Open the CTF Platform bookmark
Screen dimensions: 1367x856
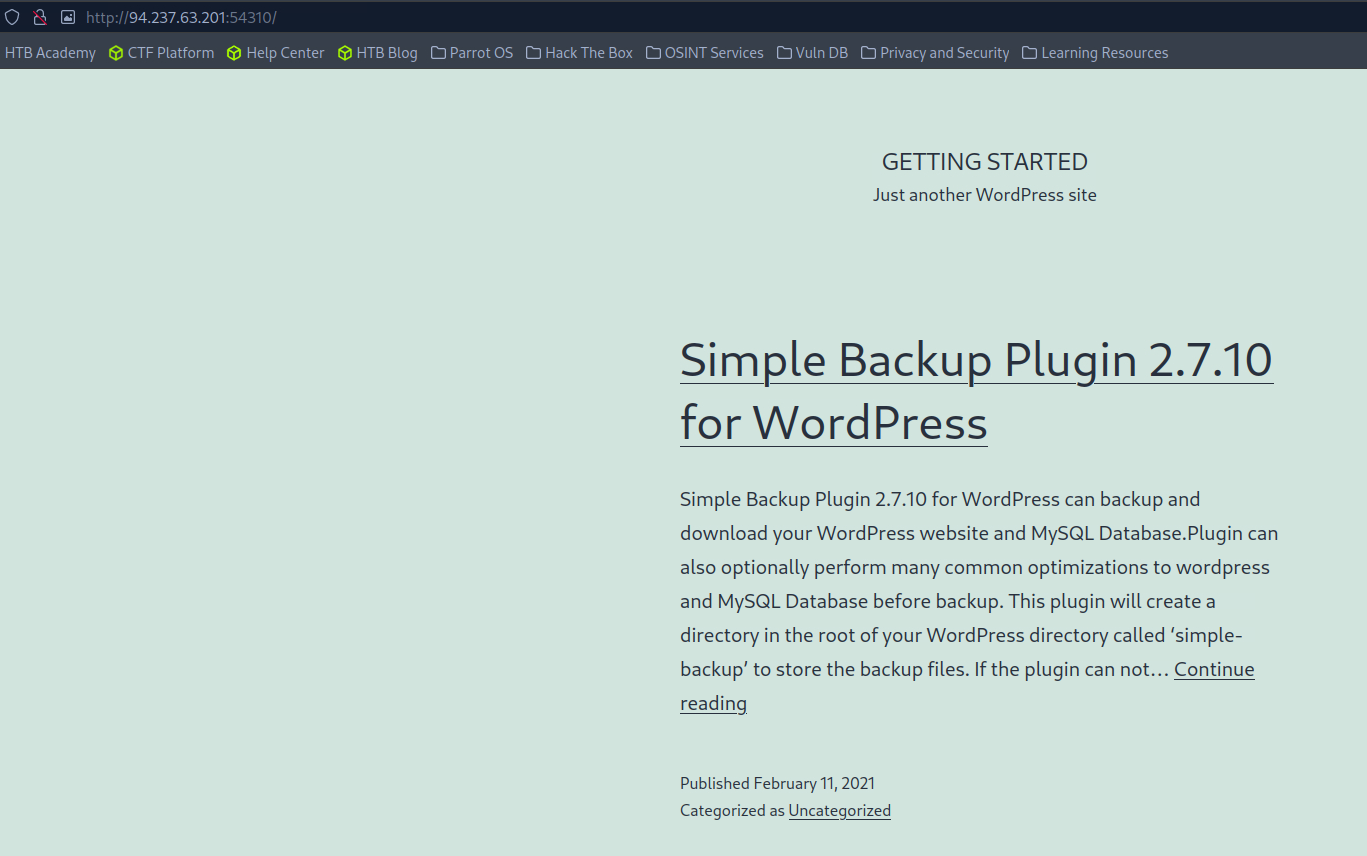click(x=161, y=53)
